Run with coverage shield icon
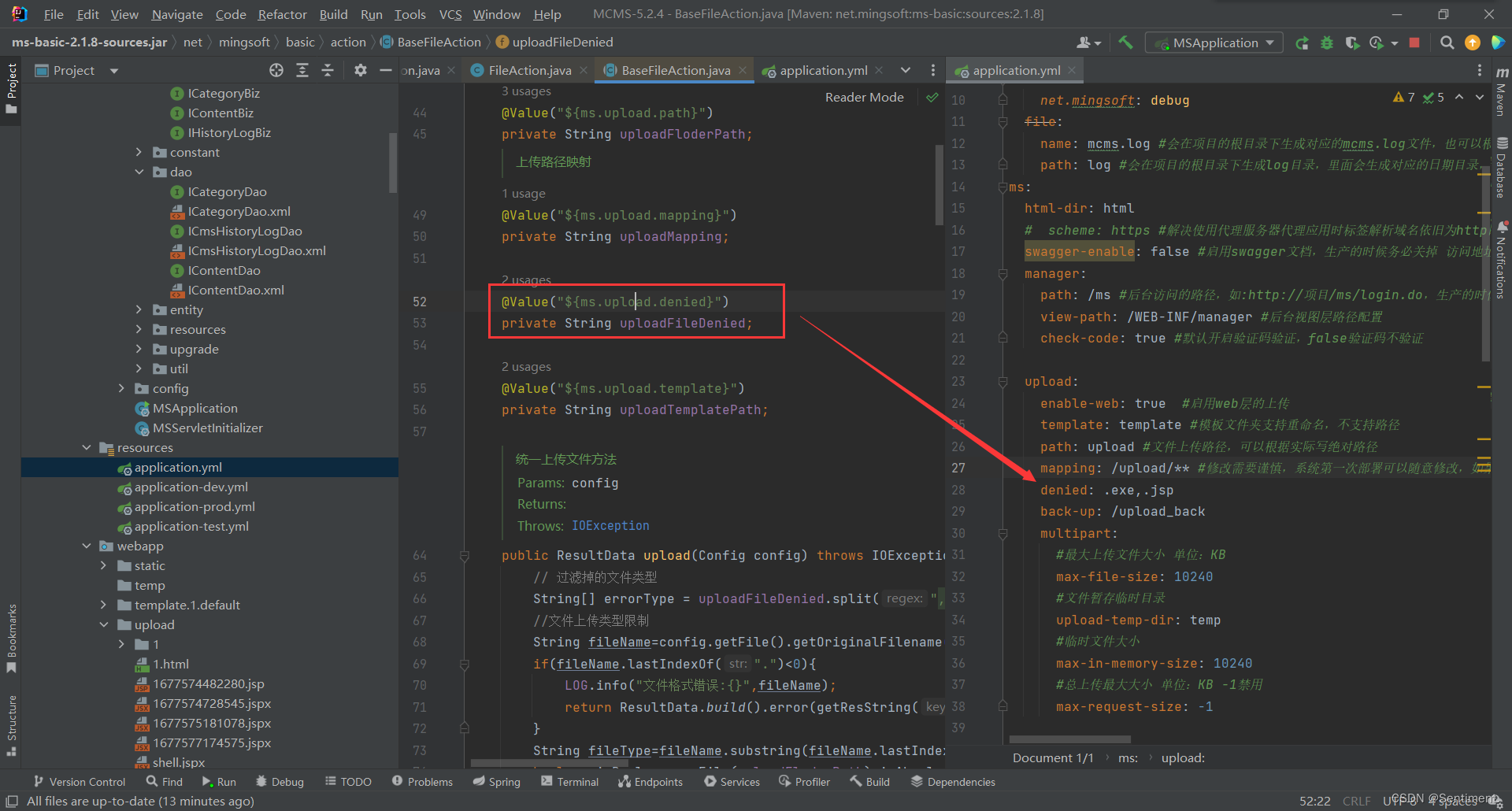The image size is (1512, 811). (1352, 43)
